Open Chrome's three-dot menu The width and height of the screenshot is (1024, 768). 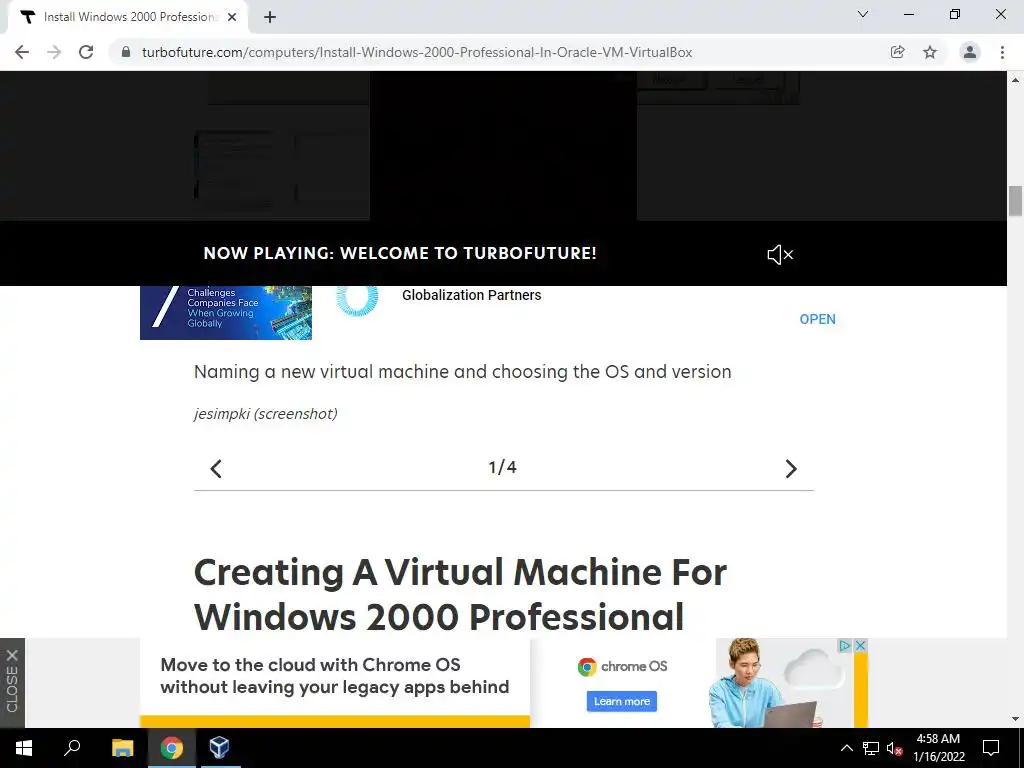1002,52
